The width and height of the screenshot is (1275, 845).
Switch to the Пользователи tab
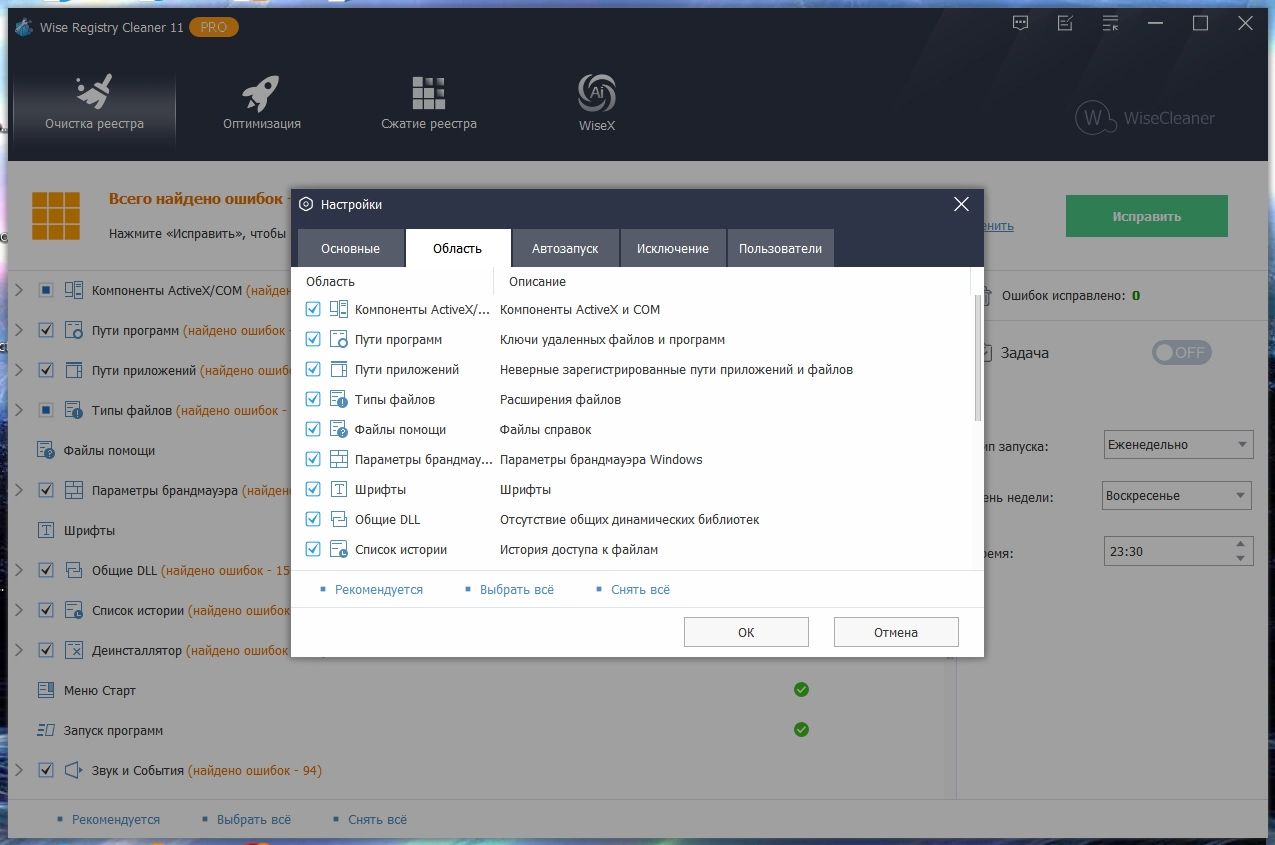pos(780,248)
